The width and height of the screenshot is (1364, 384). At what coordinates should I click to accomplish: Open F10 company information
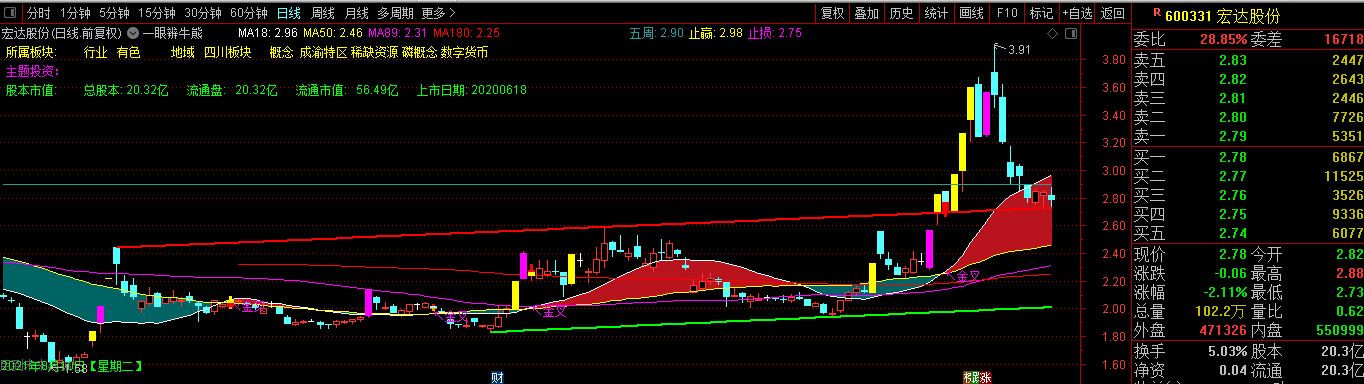click(1007, 13)
